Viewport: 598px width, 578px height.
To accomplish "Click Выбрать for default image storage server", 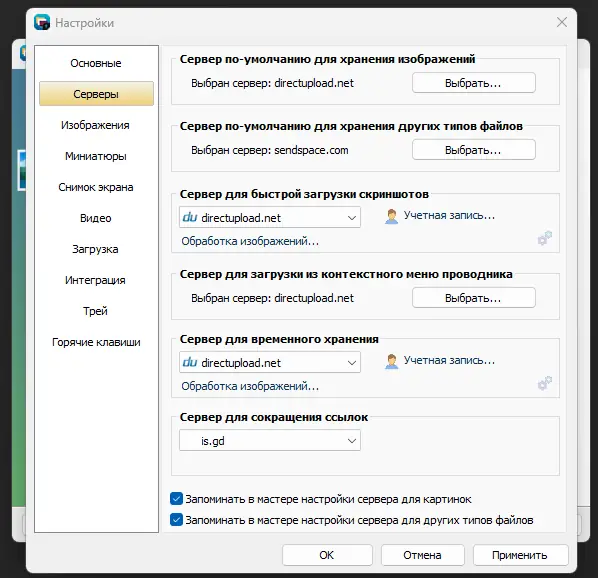I will pyautogui.click(x=474, y=83).
